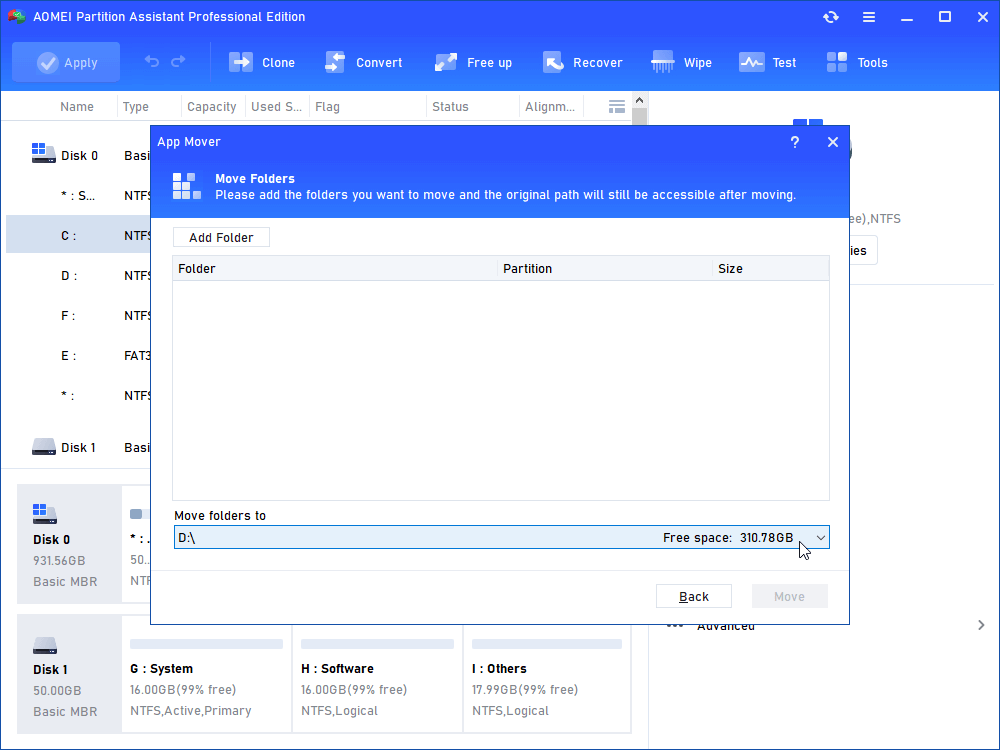Click the AOMEI app logo icon
1000x750 pixels.
[16, 17]
